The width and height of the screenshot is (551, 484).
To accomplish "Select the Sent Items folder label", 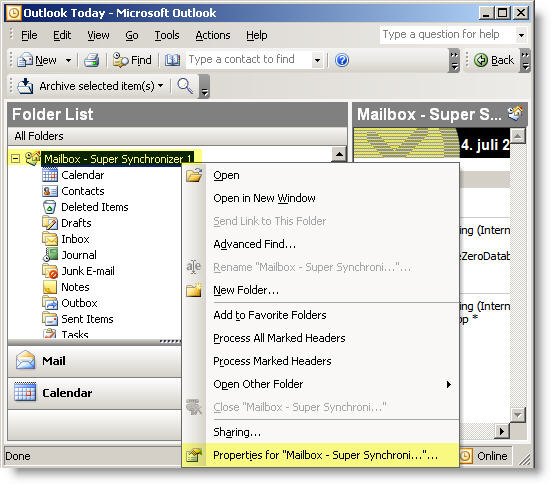I will click(x=87, y=319).
